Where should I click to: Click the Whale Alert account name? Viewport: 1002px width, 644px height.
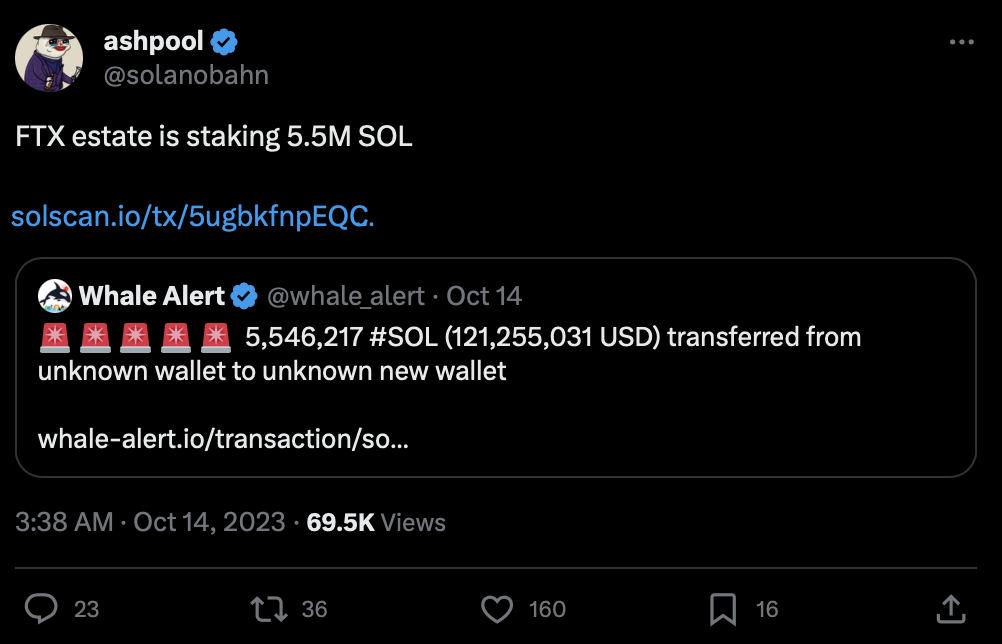click(x=151, y=296)
